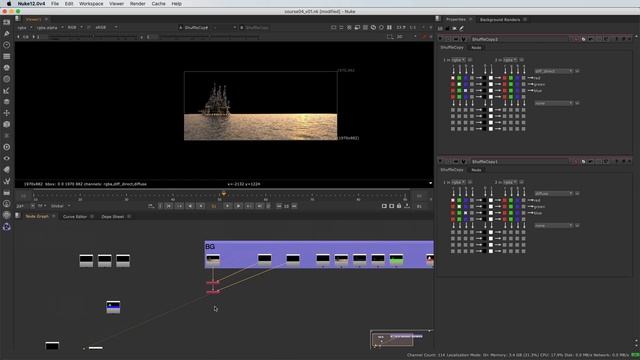Open the Merge nodes toolbar menu

click(7, 102)
